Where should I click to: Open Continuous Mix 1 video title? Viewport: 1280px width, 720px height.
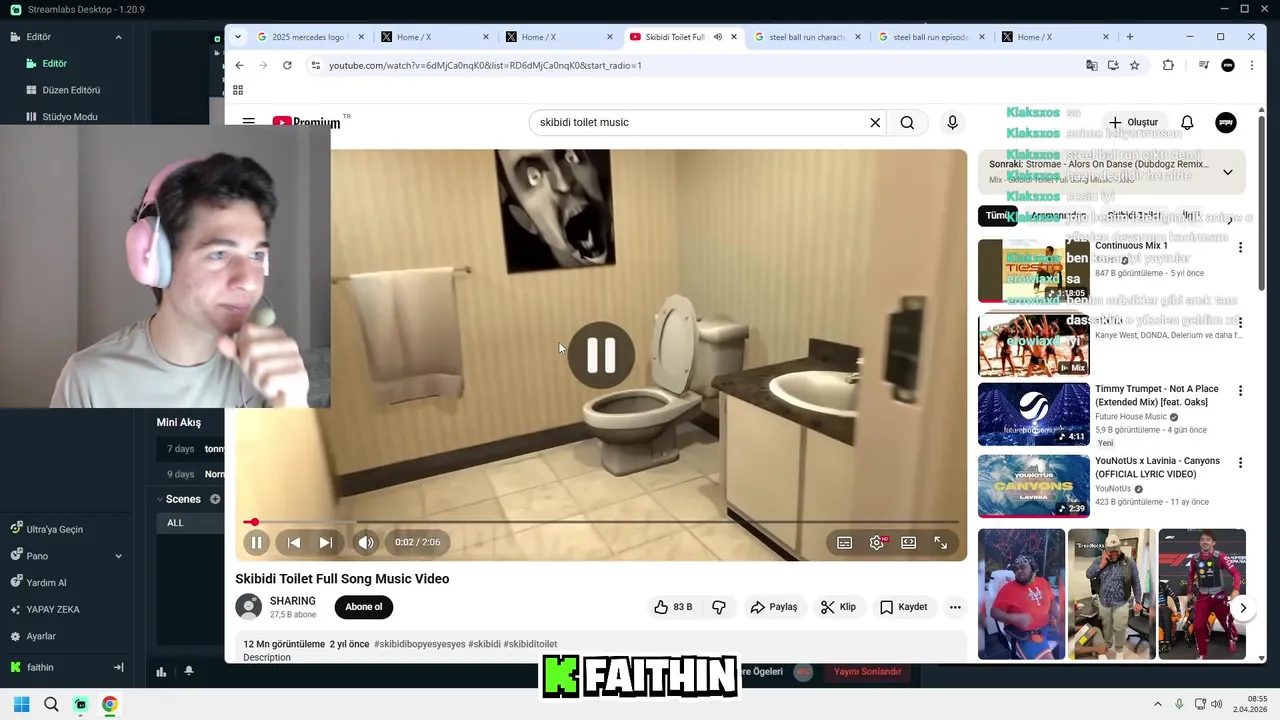click(x=1131, y=245)
